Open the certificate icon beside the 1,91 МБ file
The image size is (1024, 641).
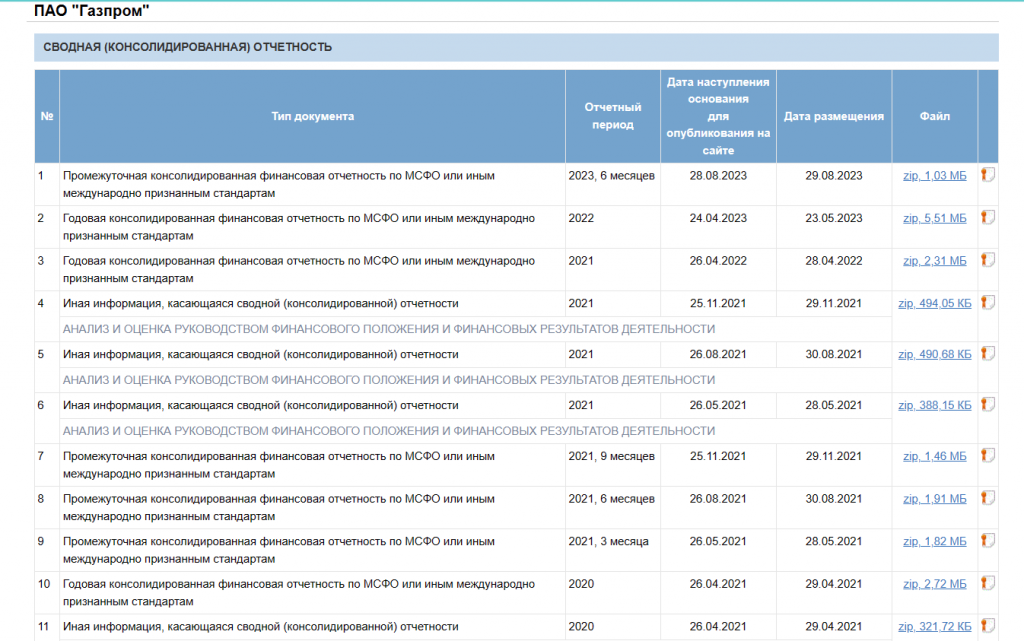pos(987,498)
